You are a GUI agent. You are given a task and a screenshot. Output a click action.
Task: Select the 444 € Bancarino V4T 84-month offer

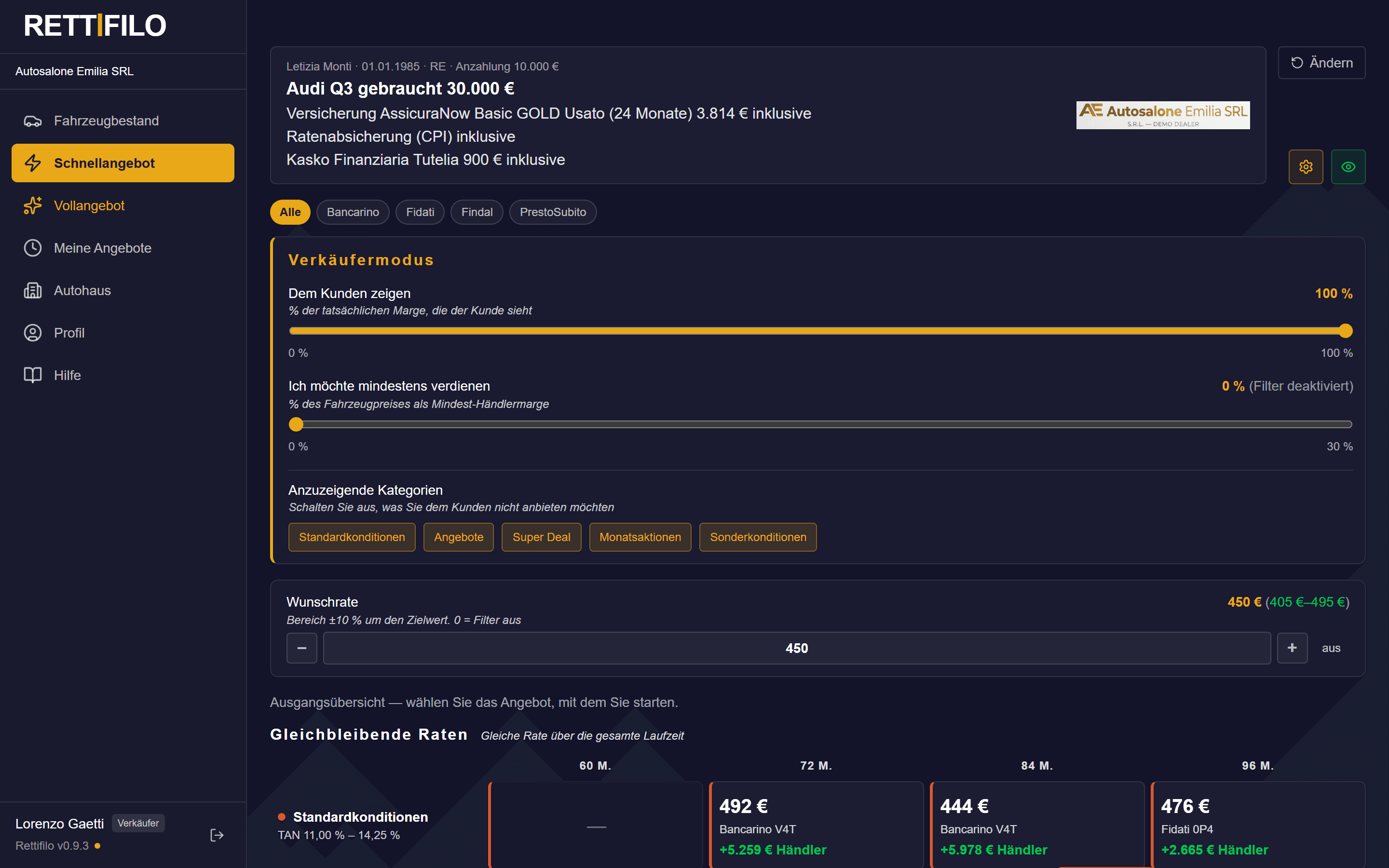(x=1036, y=826)
